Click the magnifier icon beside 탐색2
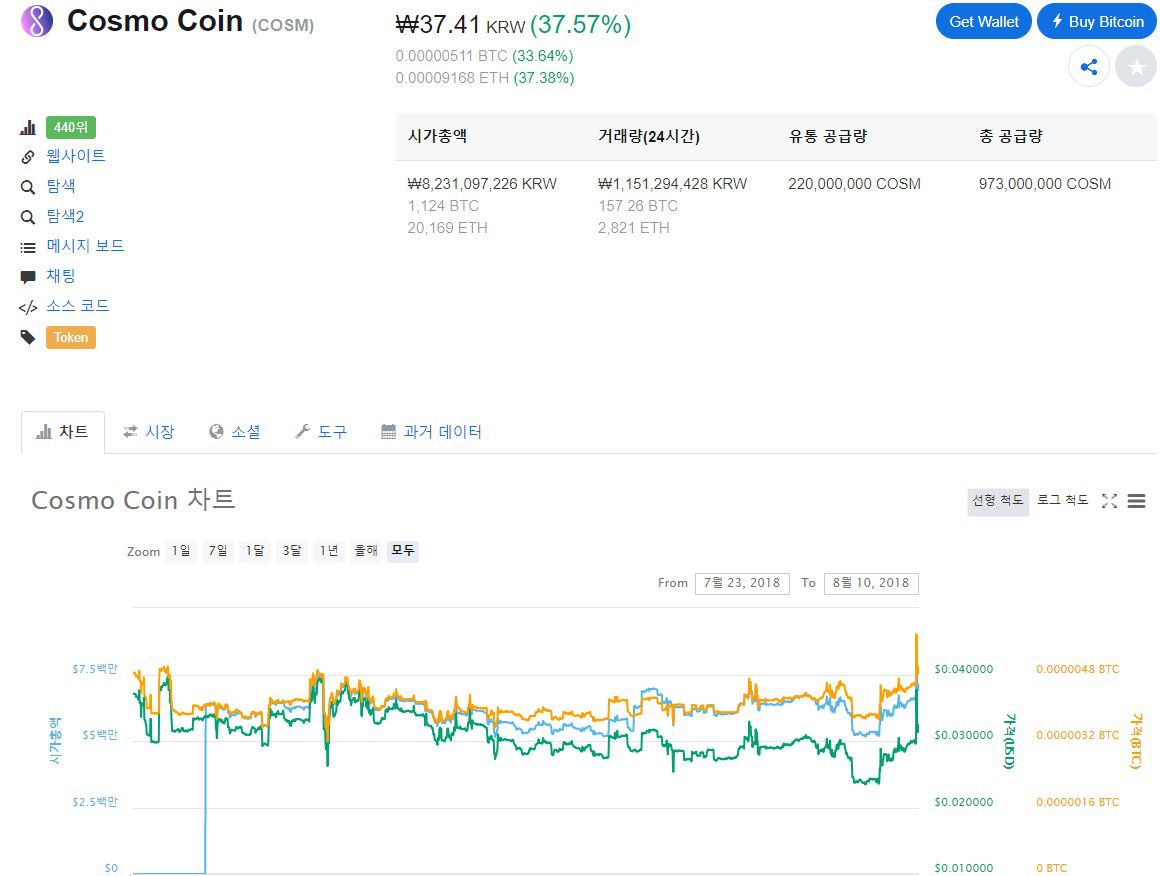This screenshot has width=1160, height=876. pos(27,217)
